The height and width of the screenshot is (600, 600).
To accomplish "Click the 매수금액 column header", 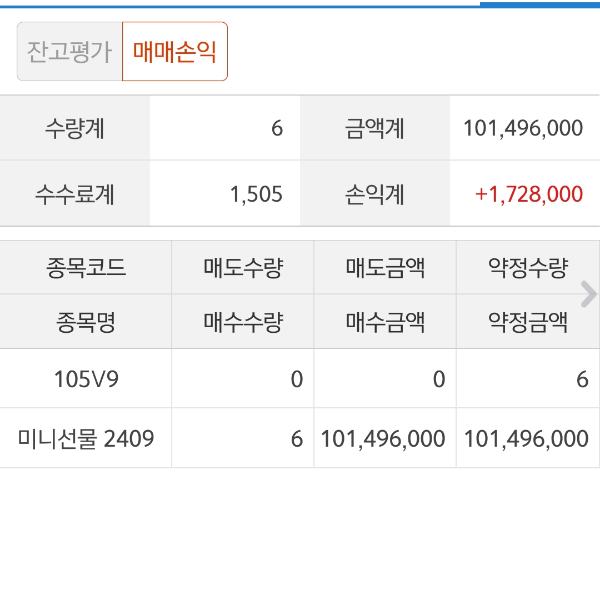I will point(385,322).
